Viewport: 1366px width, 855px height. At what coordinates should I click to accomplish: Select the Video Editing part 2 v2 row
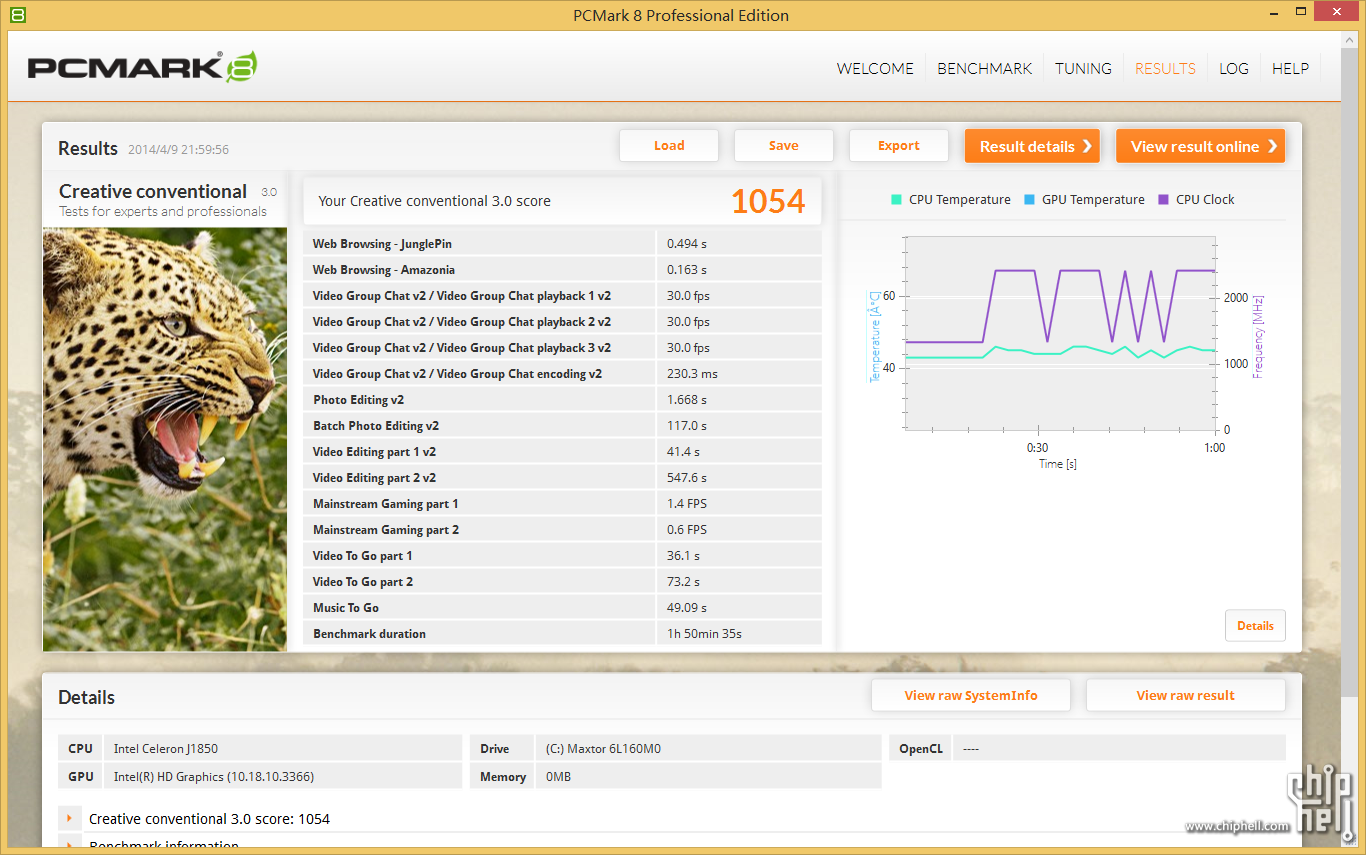[562, 478]
